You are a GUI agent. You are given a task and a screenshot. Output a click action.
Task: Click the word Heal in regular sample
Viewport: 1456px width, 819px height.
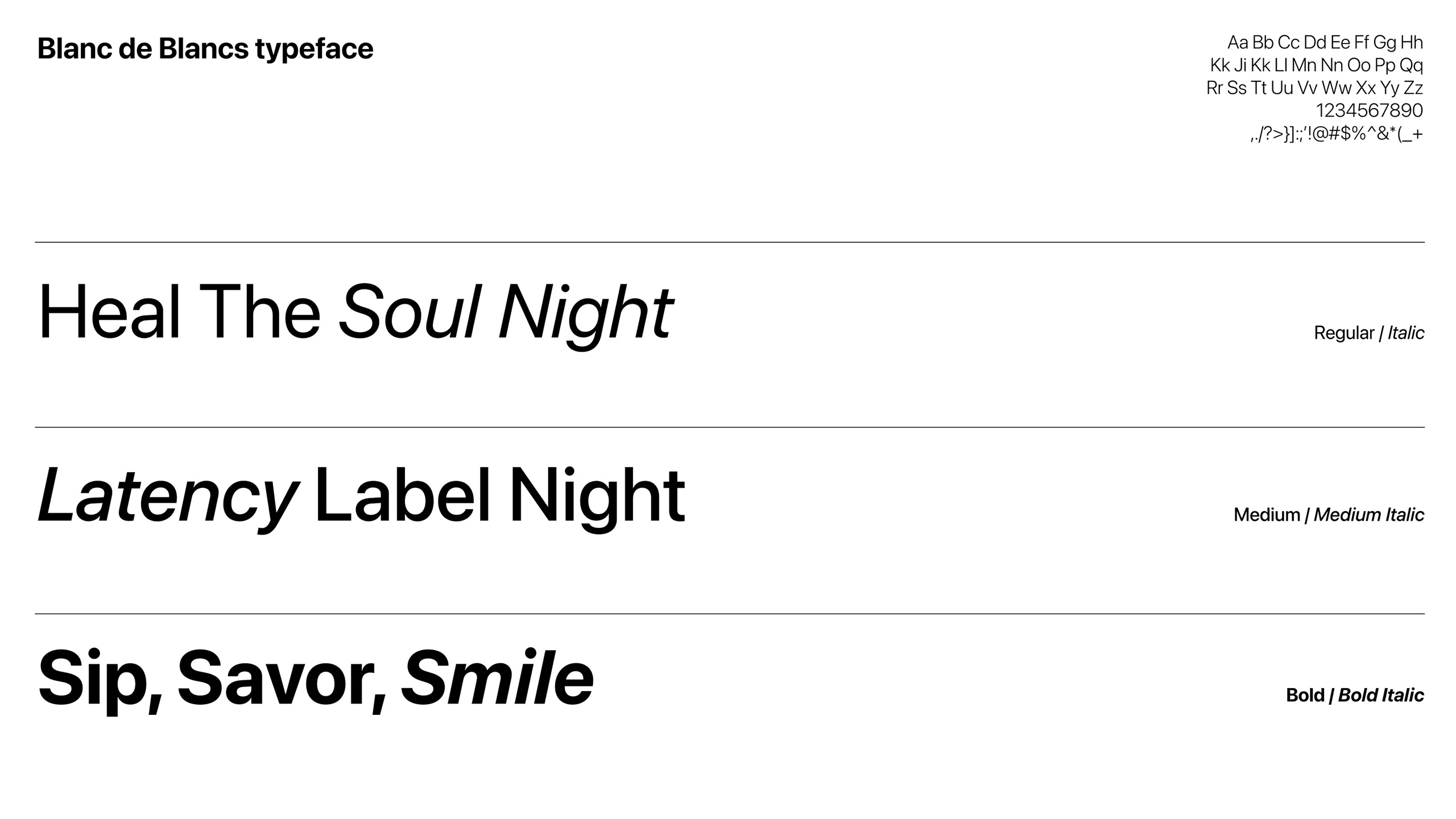(109, 312)
